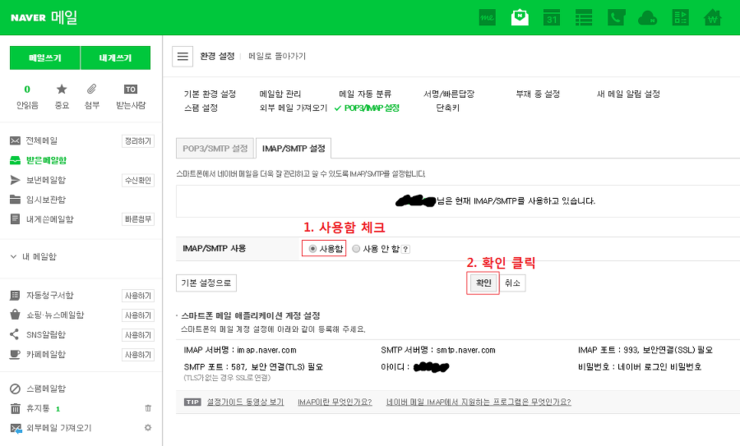Click the gear icon beside 외부메일 가져오기
Screen dimensions: 740x446
(148, 428)
